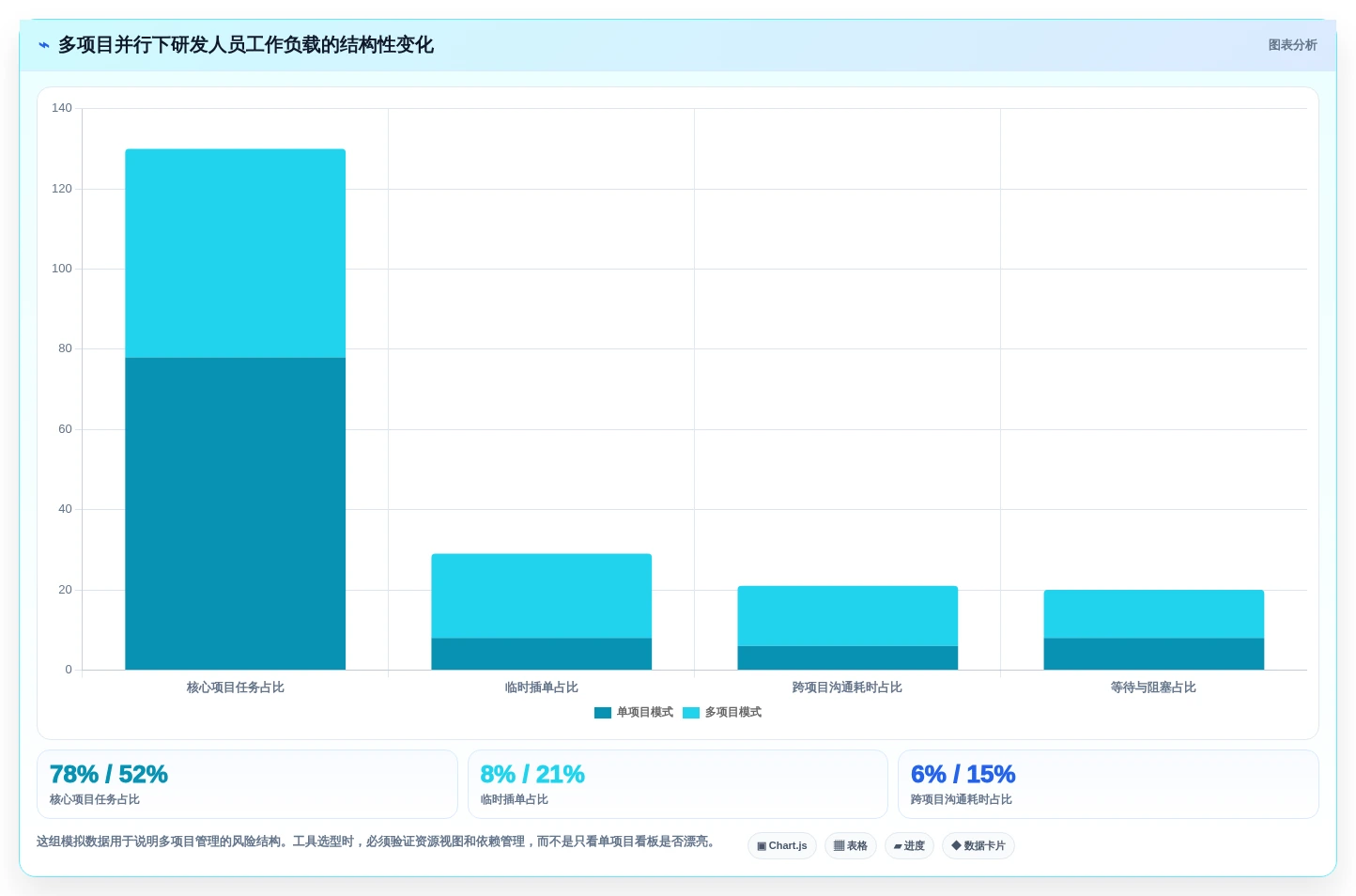This screenshot has height=896, width=1356.
Task: Select light segment of 跨项目沟通耗时占比 bar
Action: 848,616
